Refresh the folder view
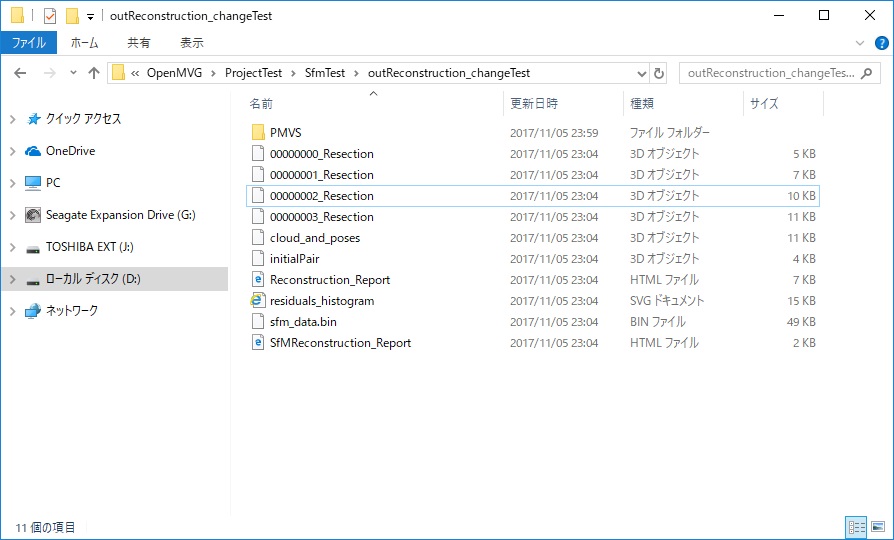 click(659, 74)
